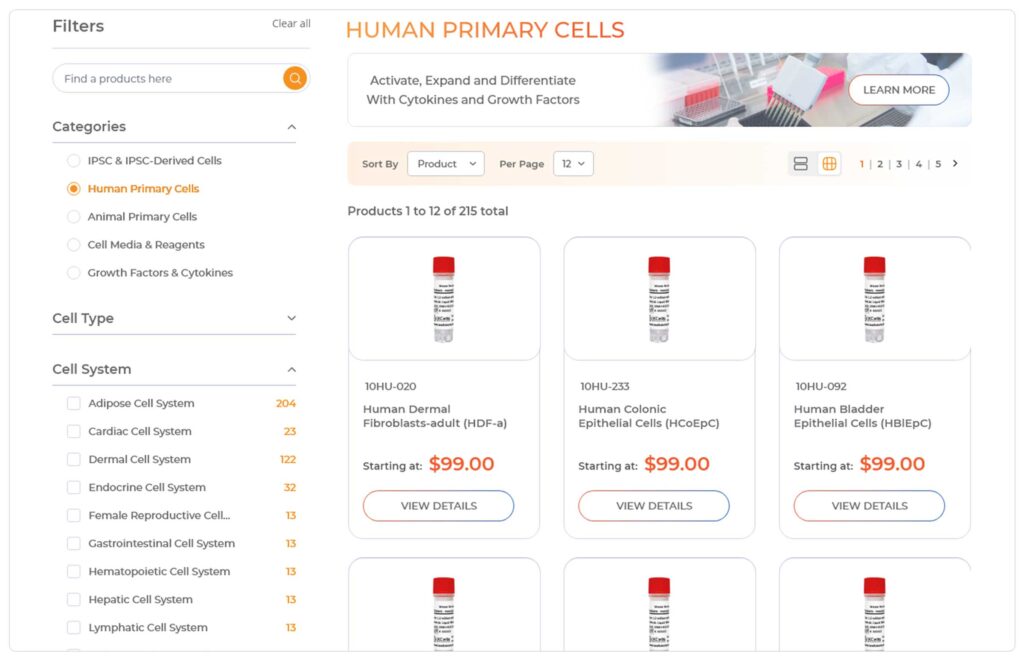Collapse the Categories filter section
This screenshot has width=1024, height=662.
point(291,127)
